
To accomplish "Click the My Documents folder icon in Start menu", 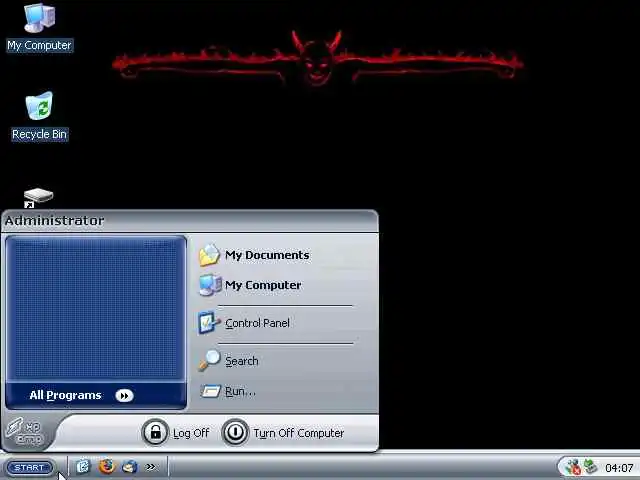I will (x=209, y=256).
